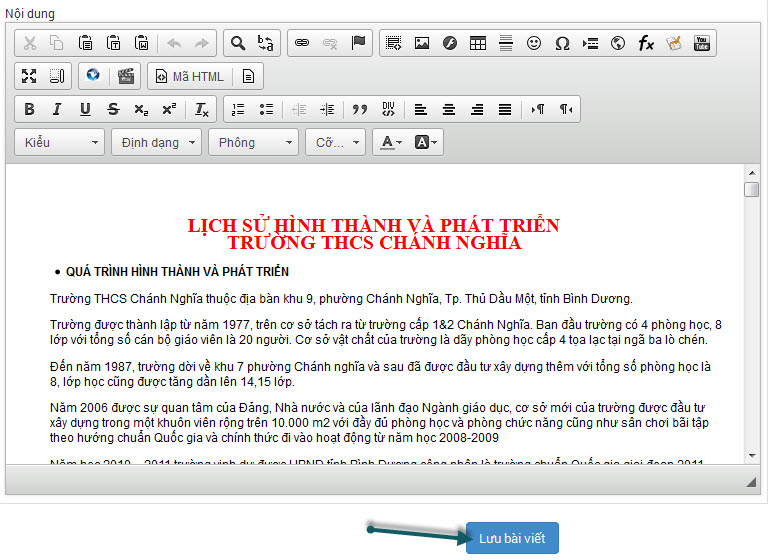The height and width of the screenshot is (560, 770).
Task: Open the Replace tool icon
Action: pos(266,43)
